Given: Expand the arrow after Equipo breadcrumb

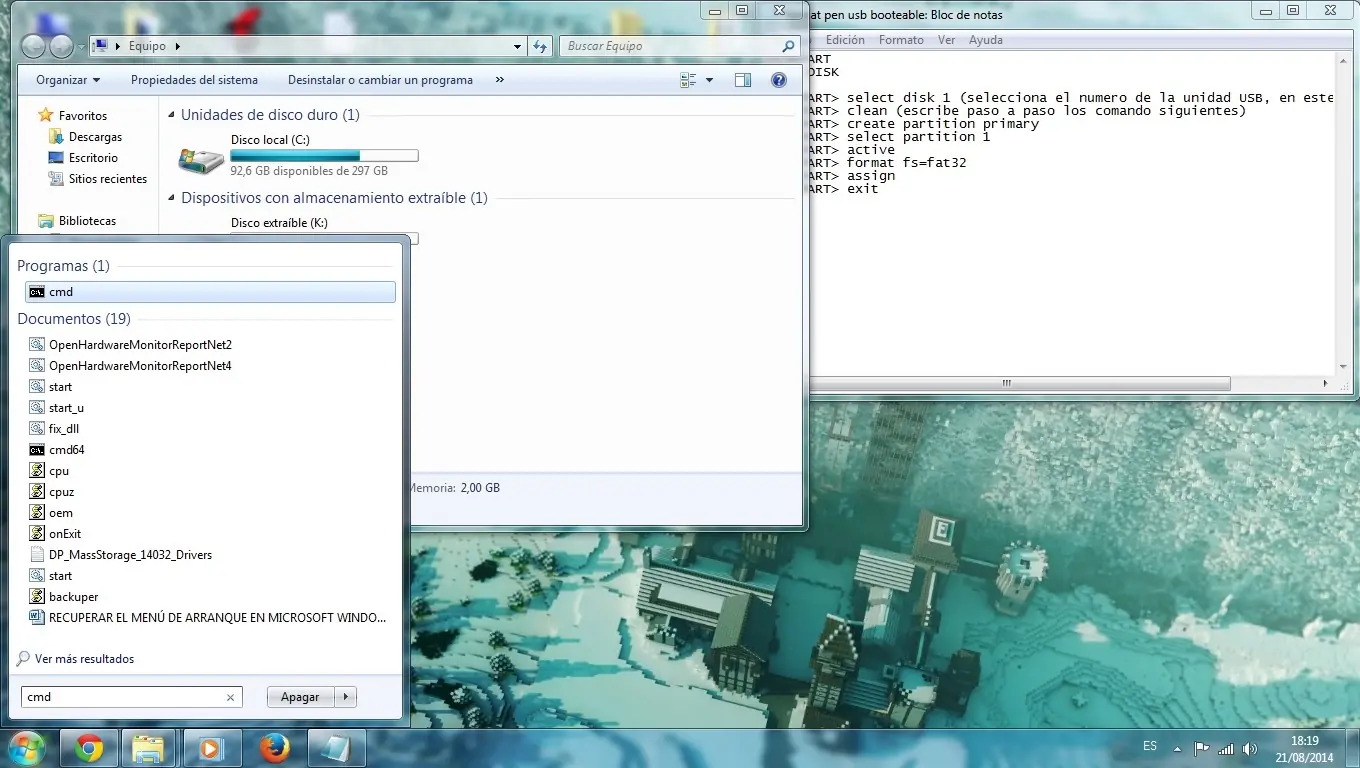Looking at the screenshot, I should click(x=178, y=46).
